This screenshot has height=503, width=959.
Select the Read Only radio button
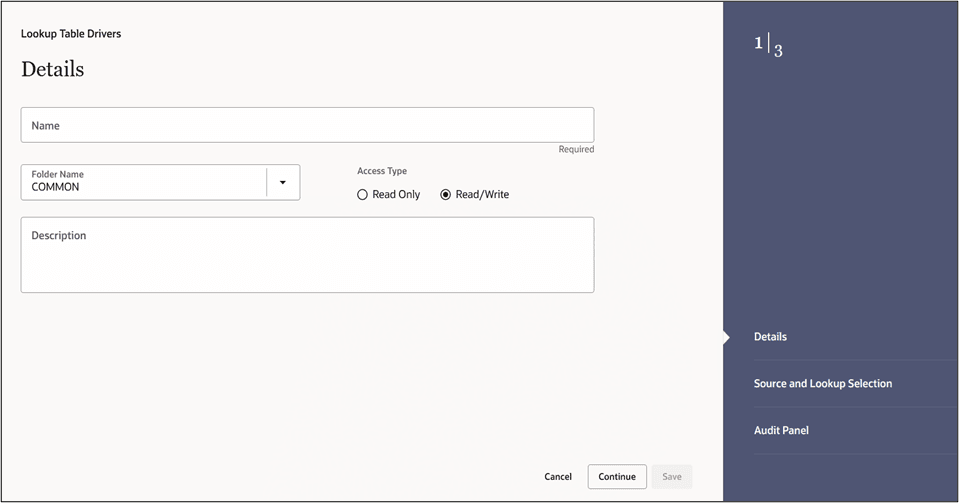(x=362, y=195)
